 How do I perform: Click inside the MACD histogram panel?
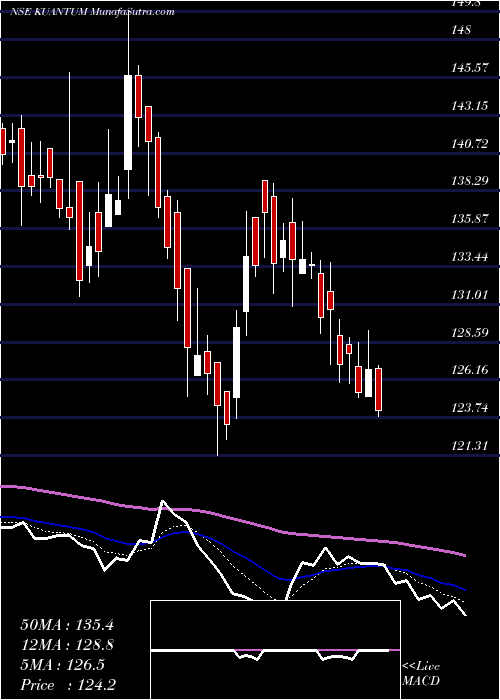pos(275,650)
